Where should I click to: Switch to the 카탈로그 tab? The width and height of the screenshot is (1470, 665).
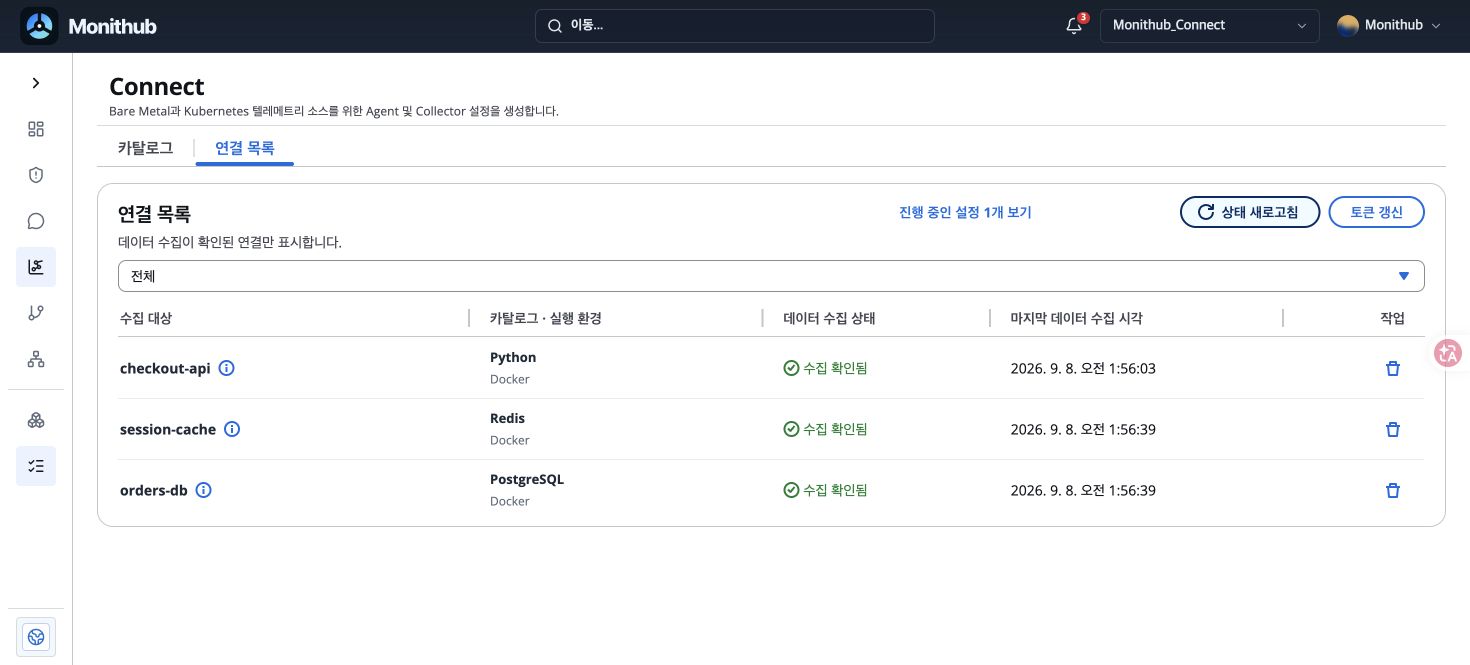pyautogui.click(x=145, y=148)
